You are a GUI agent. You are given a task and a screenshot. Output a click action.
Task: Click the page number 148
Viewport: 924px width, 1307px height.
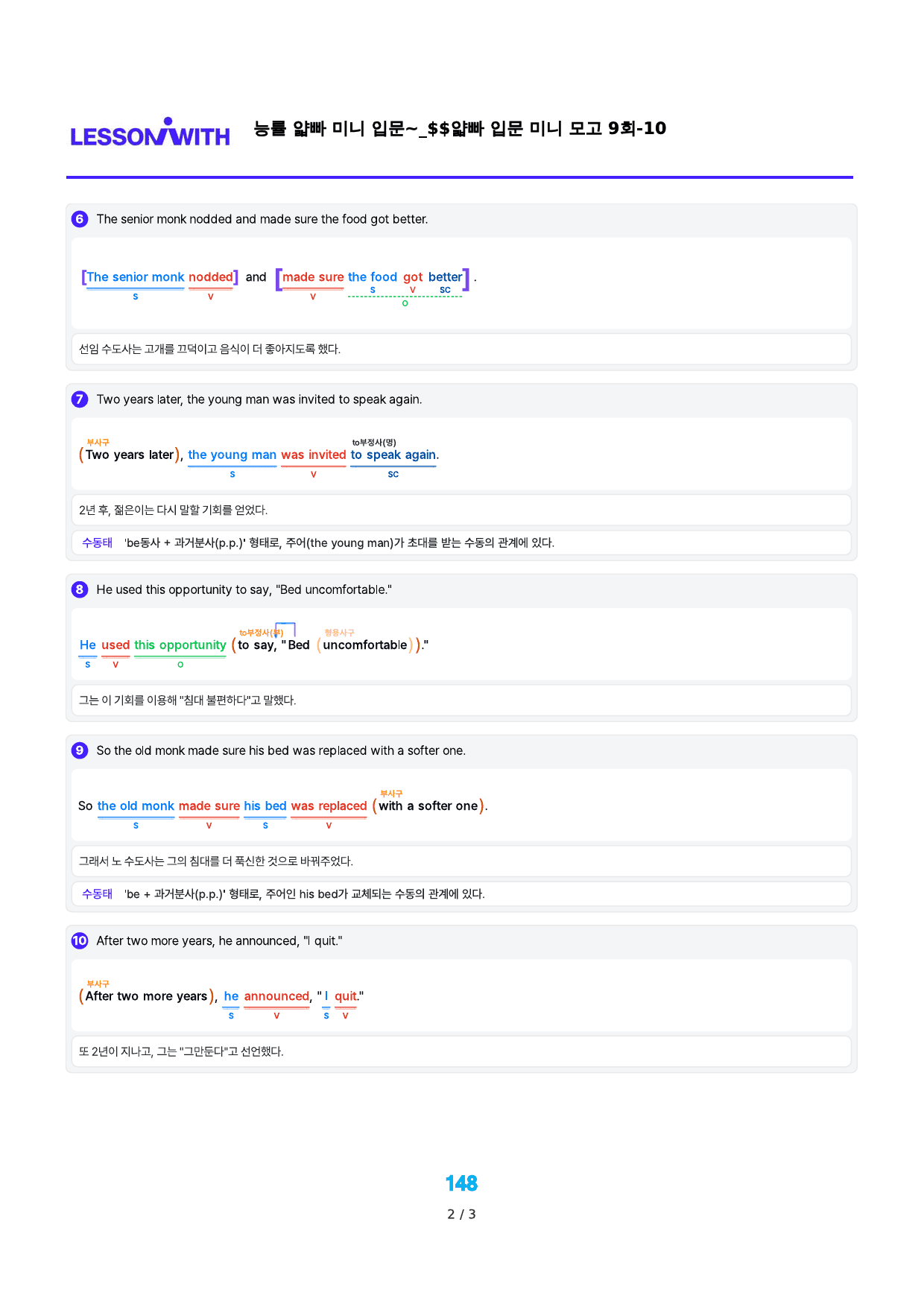[x=461, y=1183]
